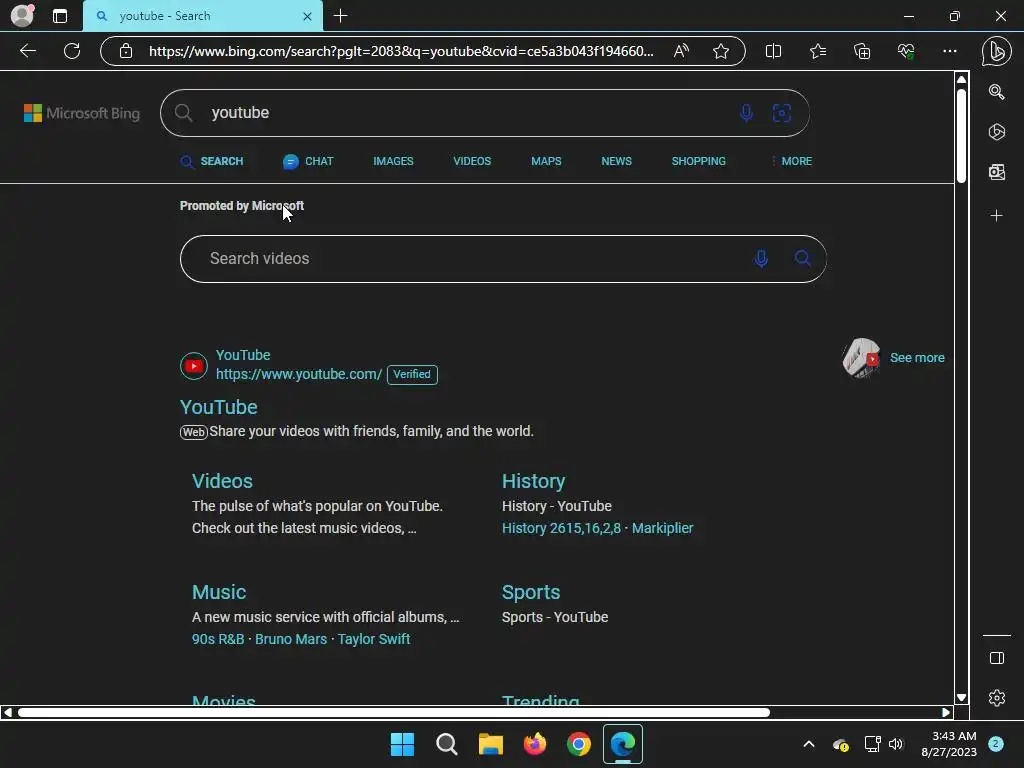Viewport: 1024px width, 768px height.
Task: Click the vertical page scrollbar thumb
Action: (961, 135)
